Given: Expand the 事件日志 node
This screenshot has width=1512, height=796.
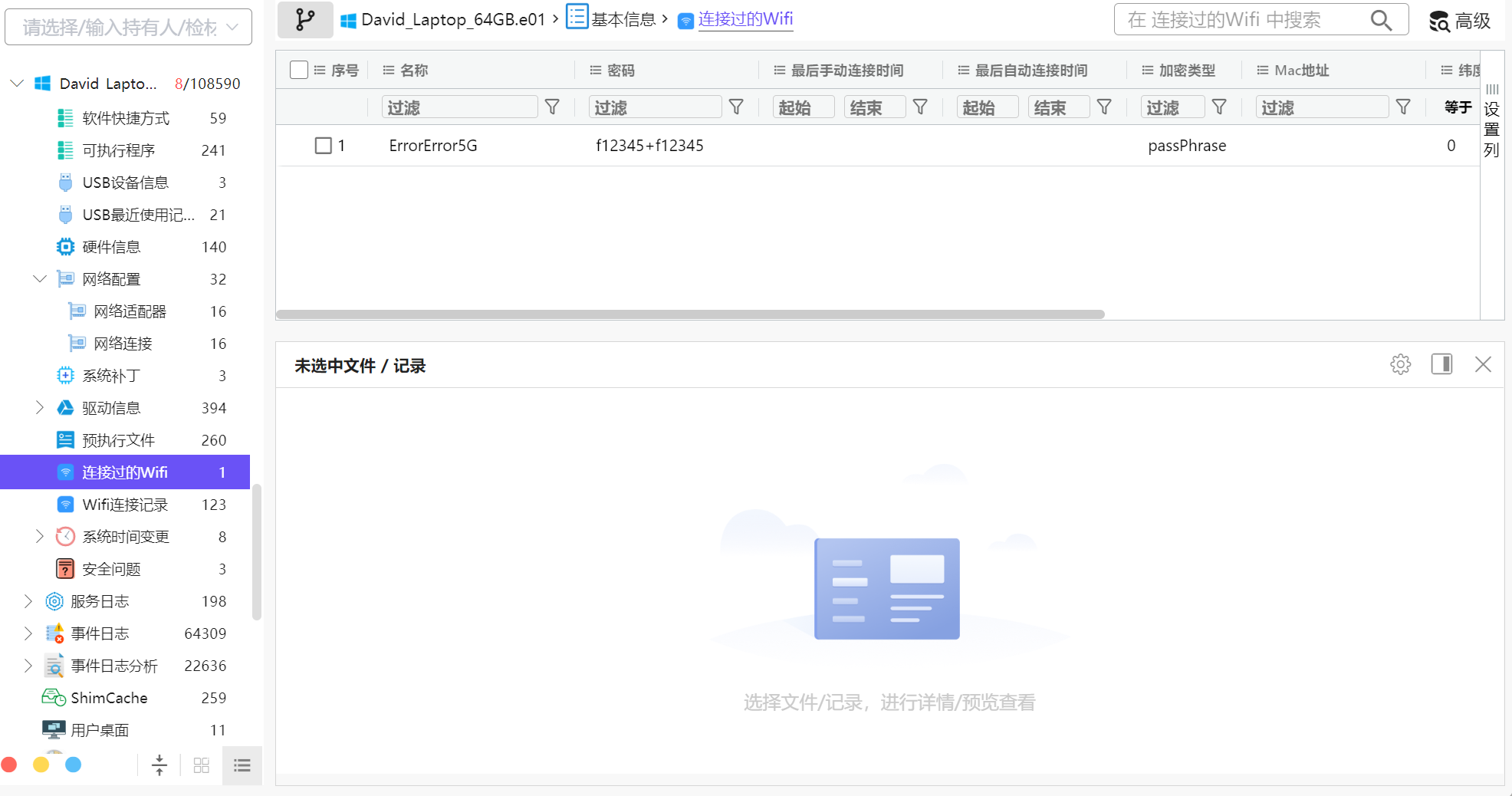Looking at the screenshot, I should pyautogui.click(x=28, y=633).
